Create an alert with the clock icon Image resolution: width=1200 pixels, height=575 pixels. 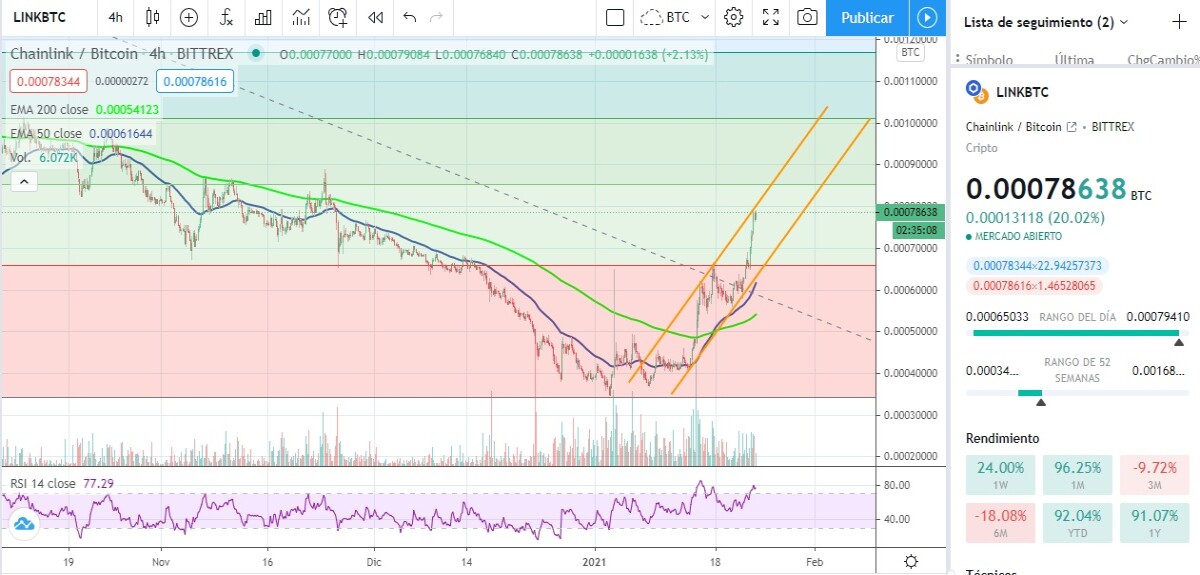[338, 17]
